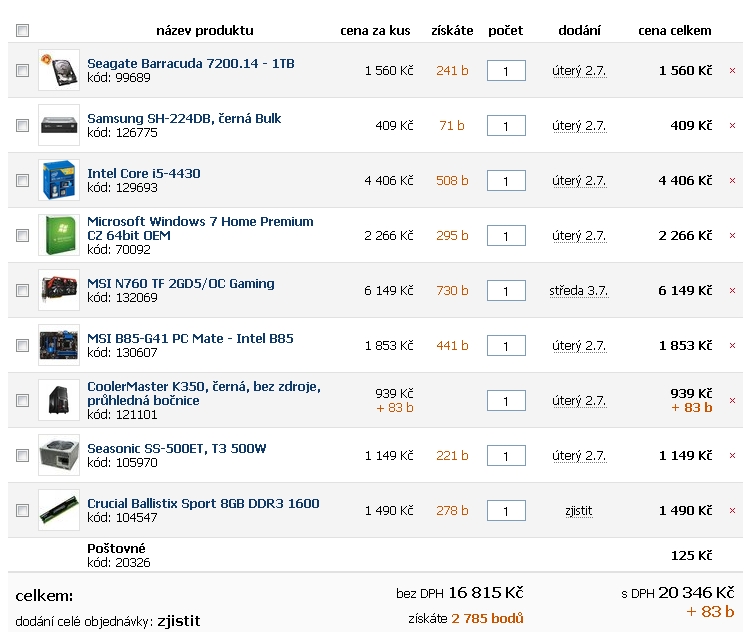Viewport: 746px width, 632px height.
Task: Remove Crucial Ballistix RAM with red X
Action: point(732,510)
